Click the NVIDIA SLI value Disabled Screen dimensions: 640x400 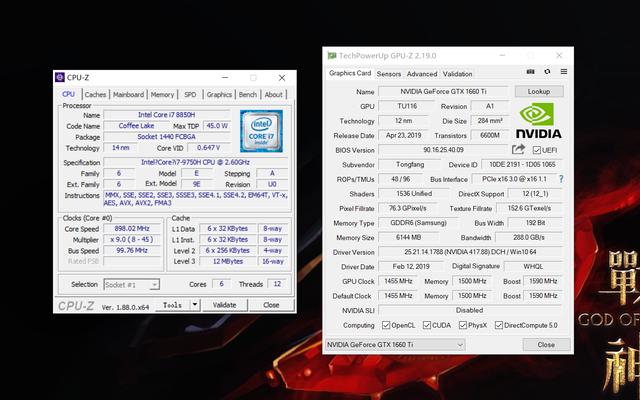470,310
